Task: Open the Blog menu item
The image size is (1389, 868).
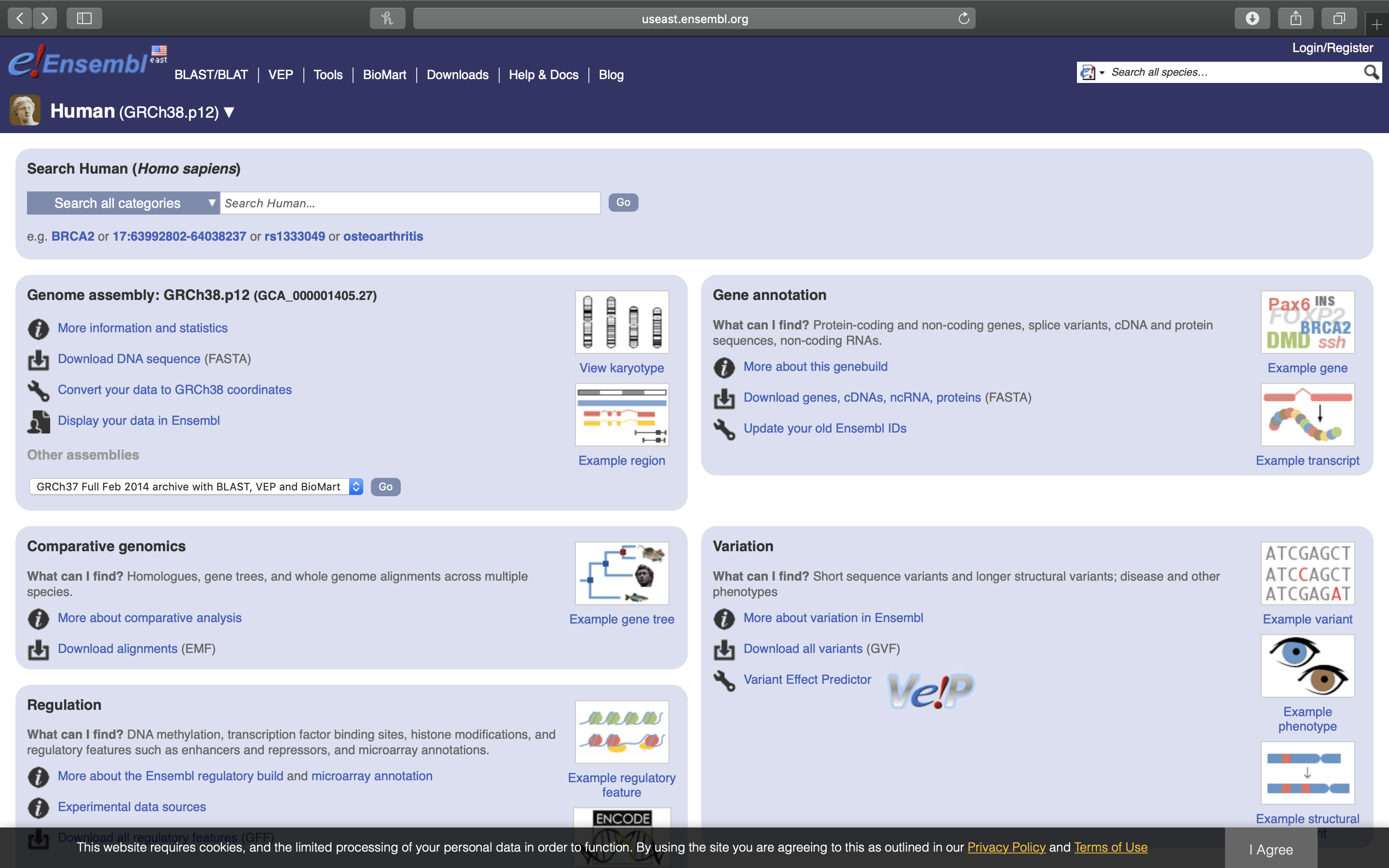Action: [x=611, y=75]
